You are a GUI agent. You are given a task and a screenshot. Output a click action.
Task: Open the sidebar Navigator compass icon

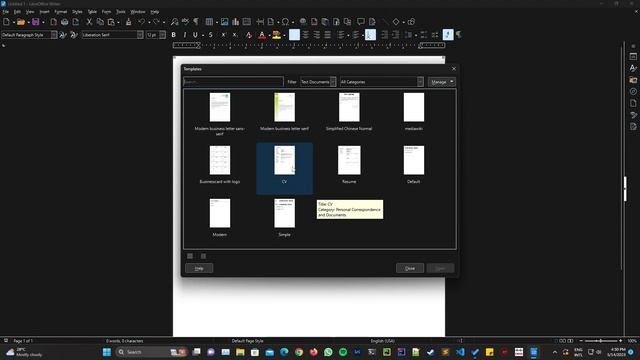(633, 91)
